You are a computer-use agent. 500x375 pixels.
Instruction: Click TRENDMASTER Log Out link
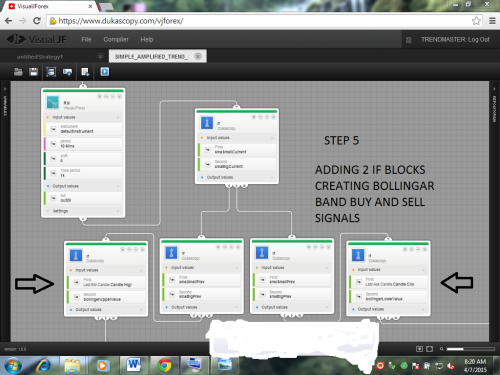455,39
